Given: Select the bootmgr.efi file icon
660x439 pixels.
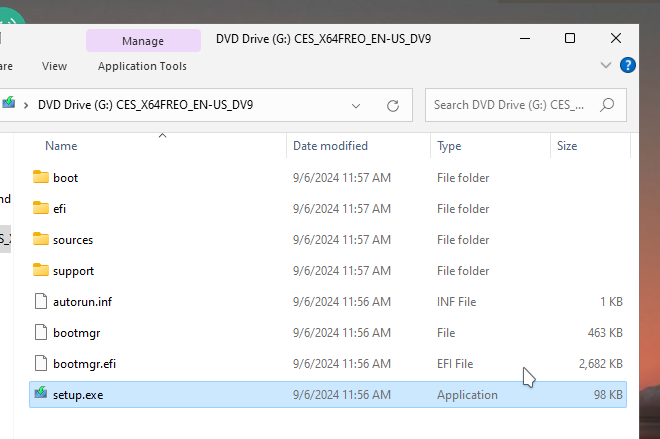Looking at the screenshot, I should click(41, 363).
